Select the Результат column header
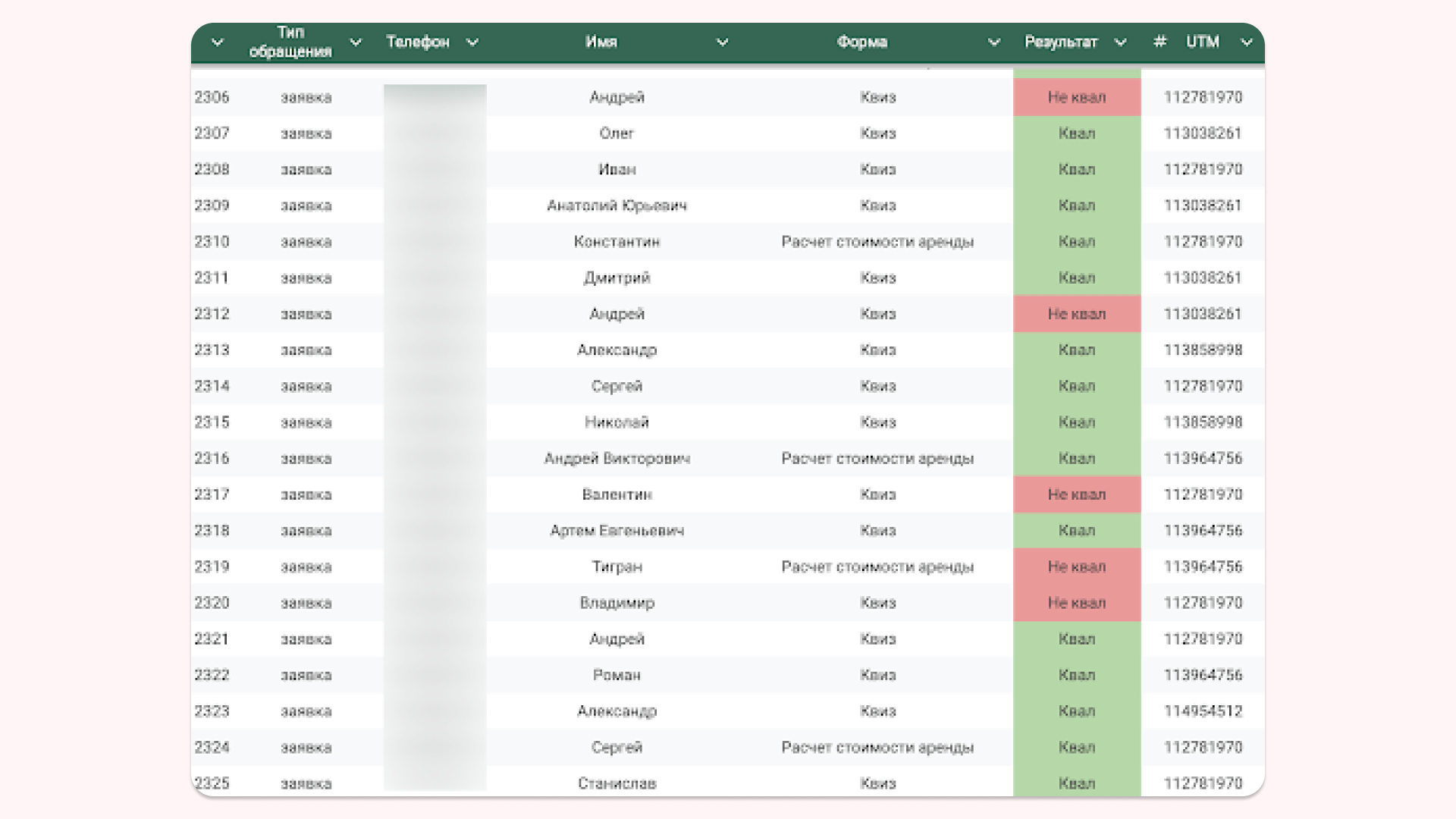This screenshot has height=819, width=1456. (x=1060, y=42)
